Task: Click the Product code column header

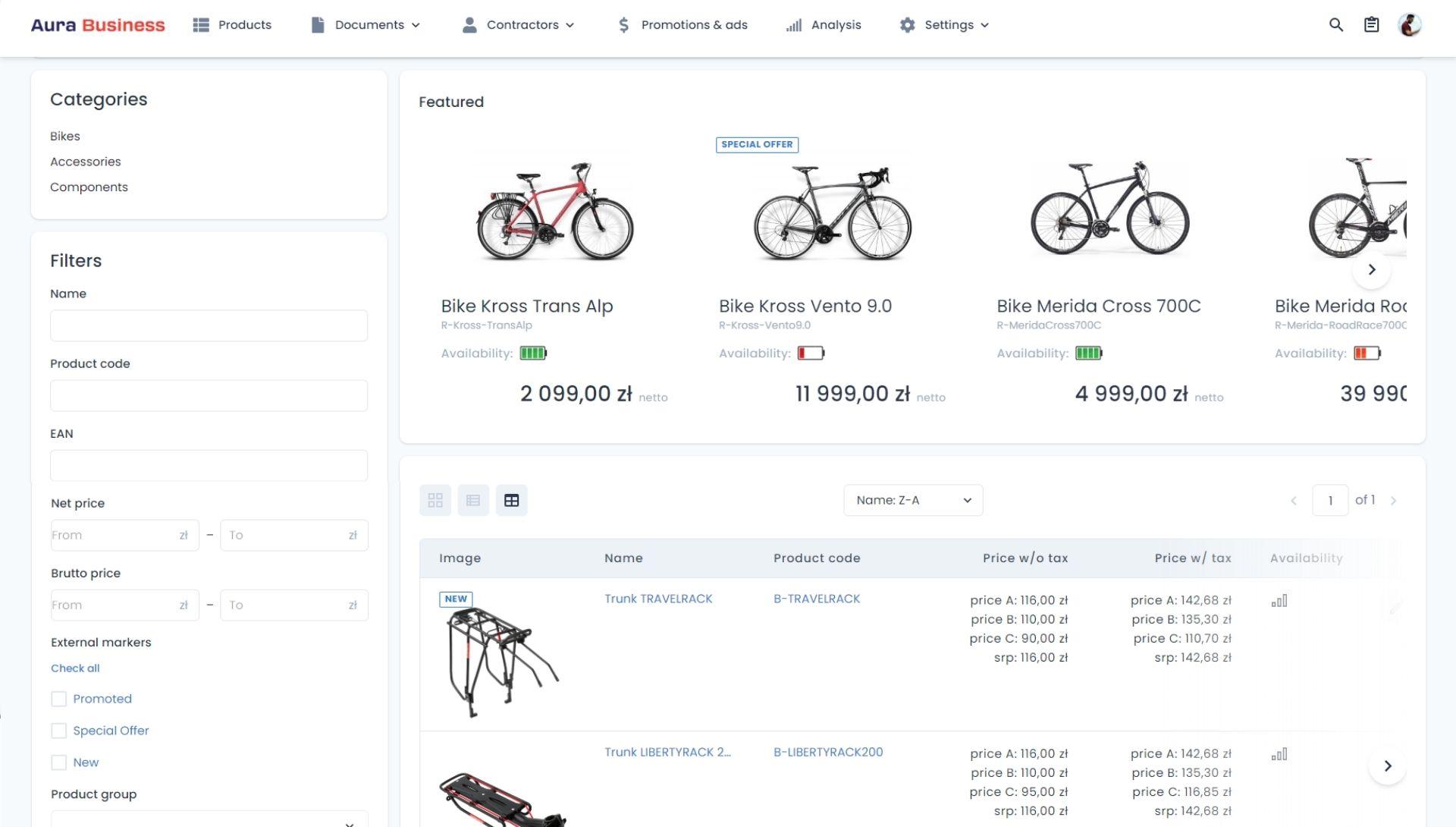Action: pos(817,558)
